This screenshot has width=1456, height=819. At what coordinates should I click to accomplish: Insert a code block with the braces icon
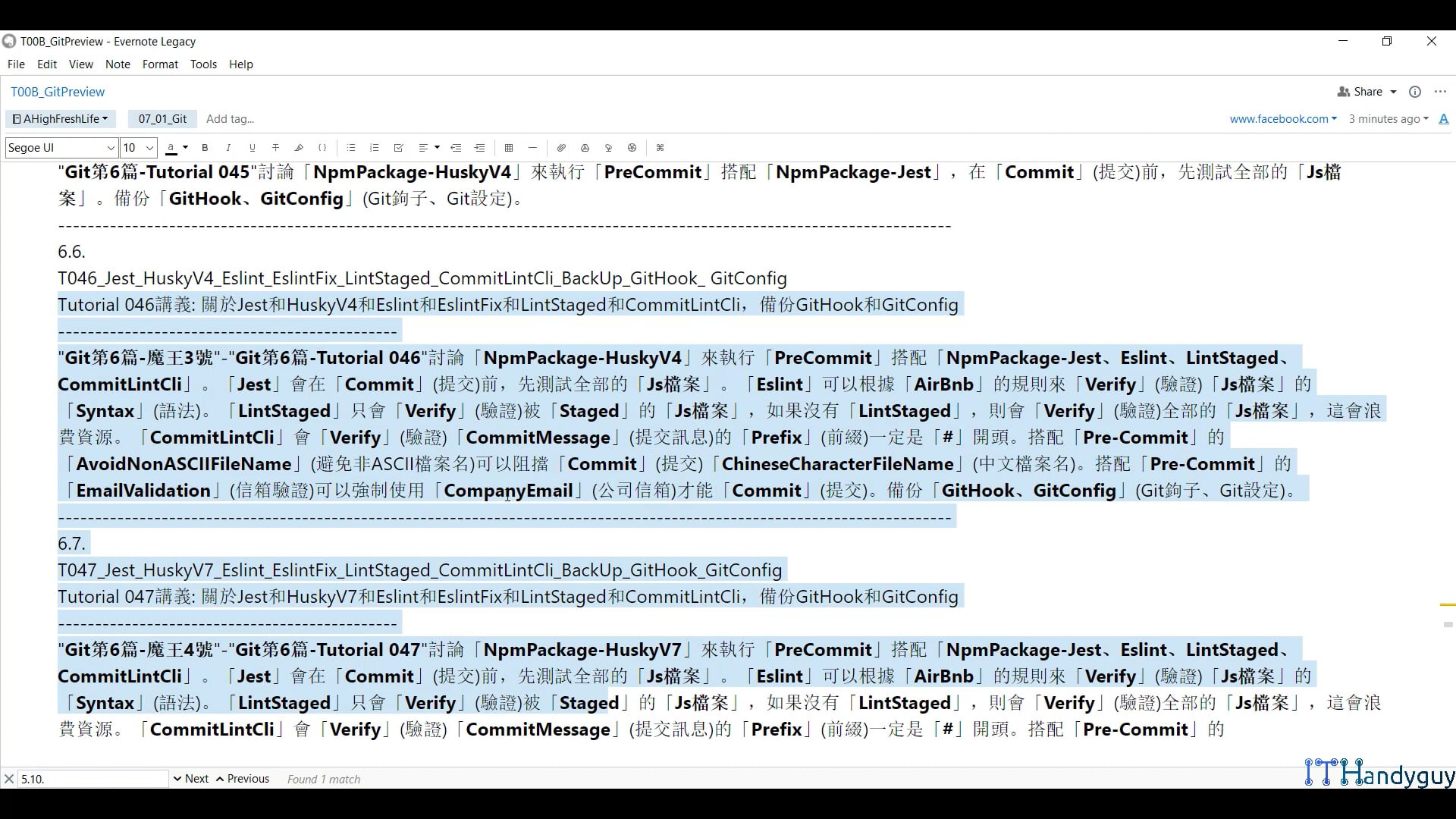pyautogui.click(x=322, y=148)
